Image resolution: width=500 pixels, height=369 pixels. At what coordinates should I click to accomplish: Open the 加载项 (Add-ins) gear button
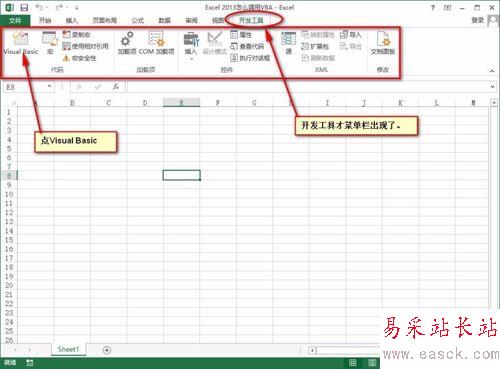127,43
